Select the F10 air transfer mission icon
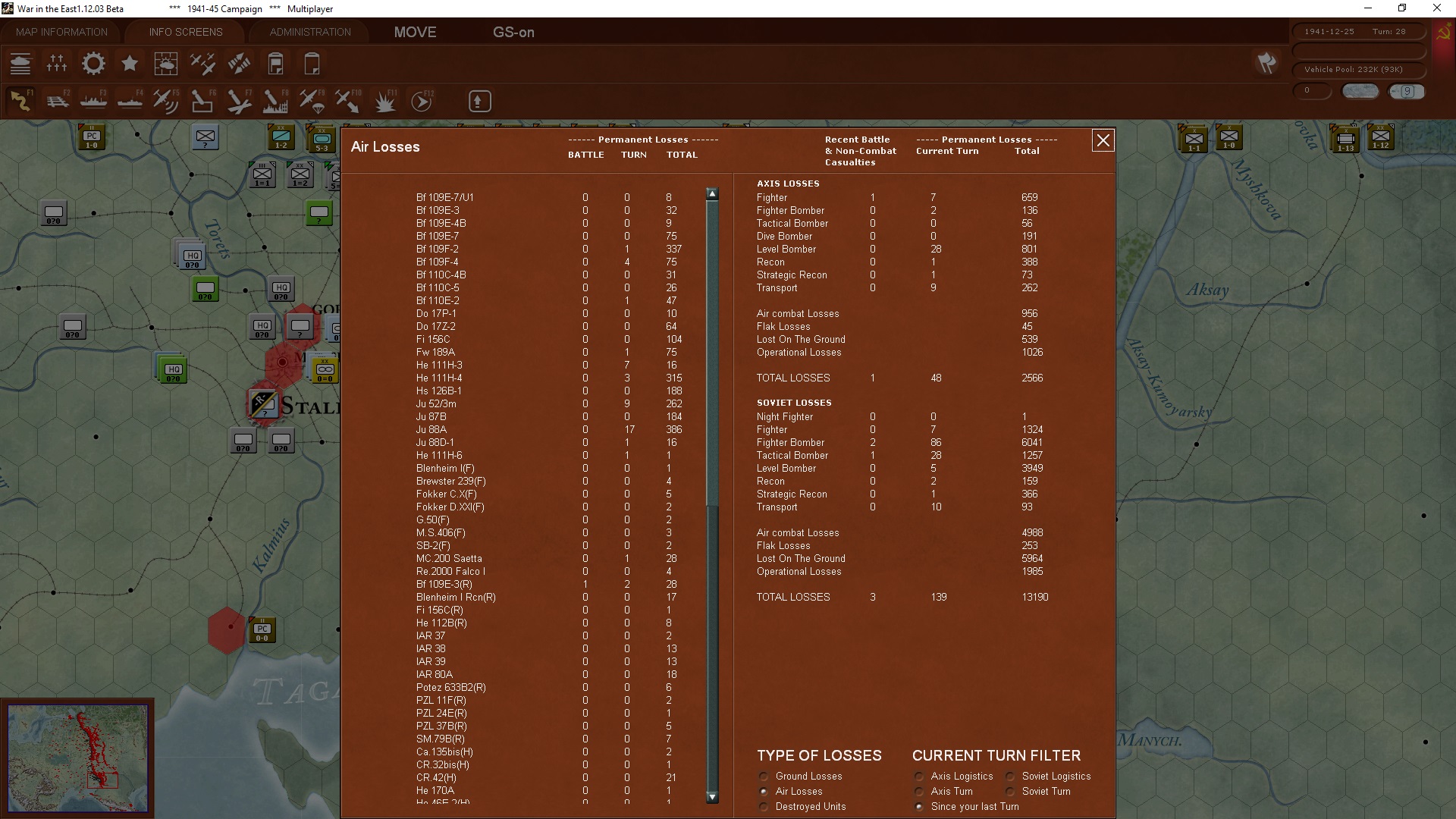The image size is (1456, 819). [x=347, y=100]
